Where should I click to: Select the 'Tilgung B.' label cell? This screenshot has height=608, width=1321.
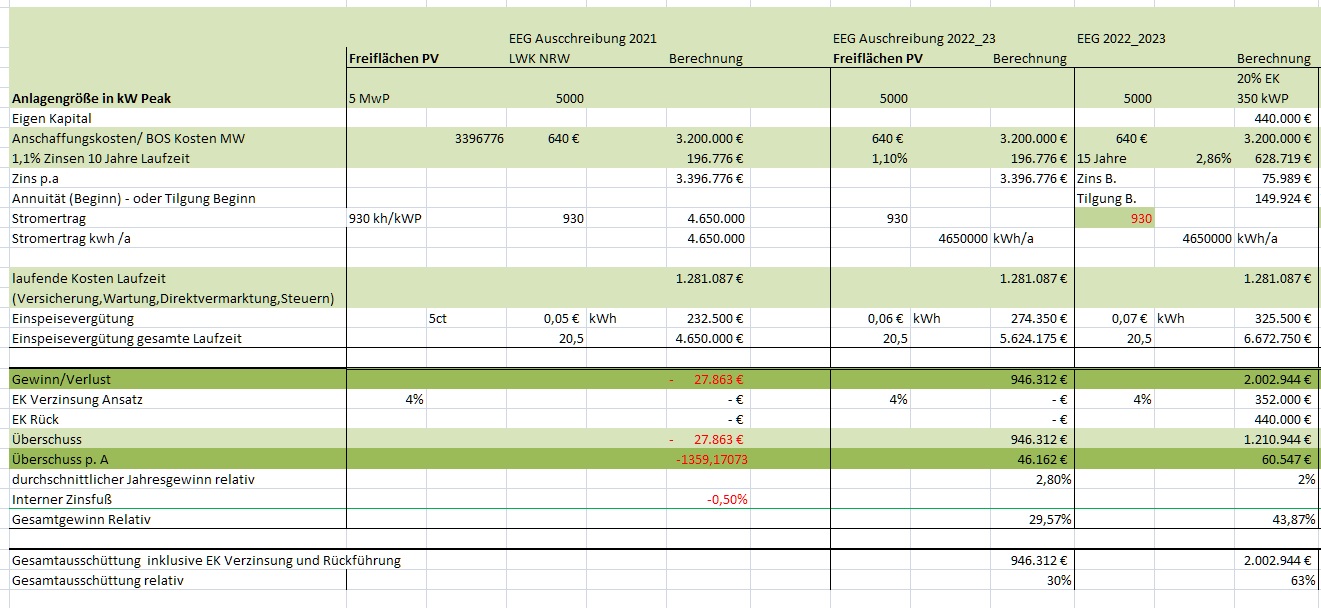1106,198
